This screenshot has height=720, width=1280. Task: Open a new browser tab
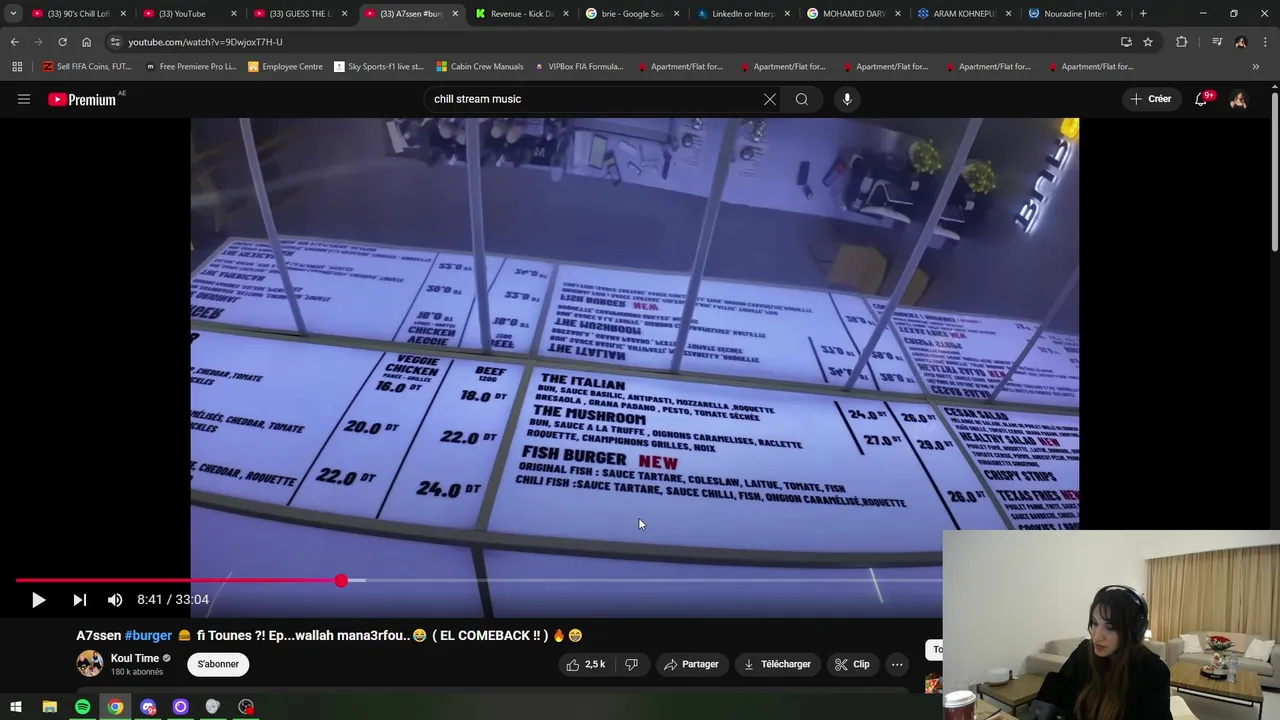[x=1143, y=14]
